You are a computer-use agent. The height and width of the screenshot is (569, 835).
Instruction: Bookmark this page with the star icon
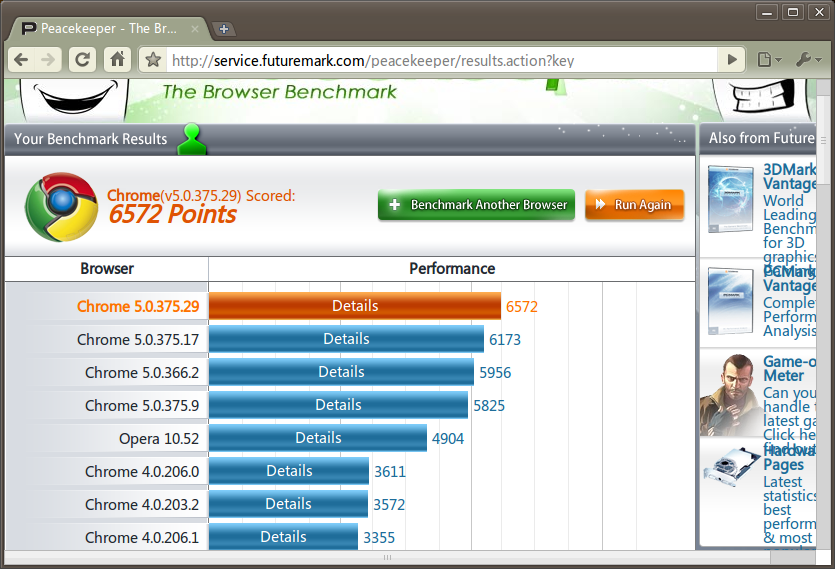point(153,60)
